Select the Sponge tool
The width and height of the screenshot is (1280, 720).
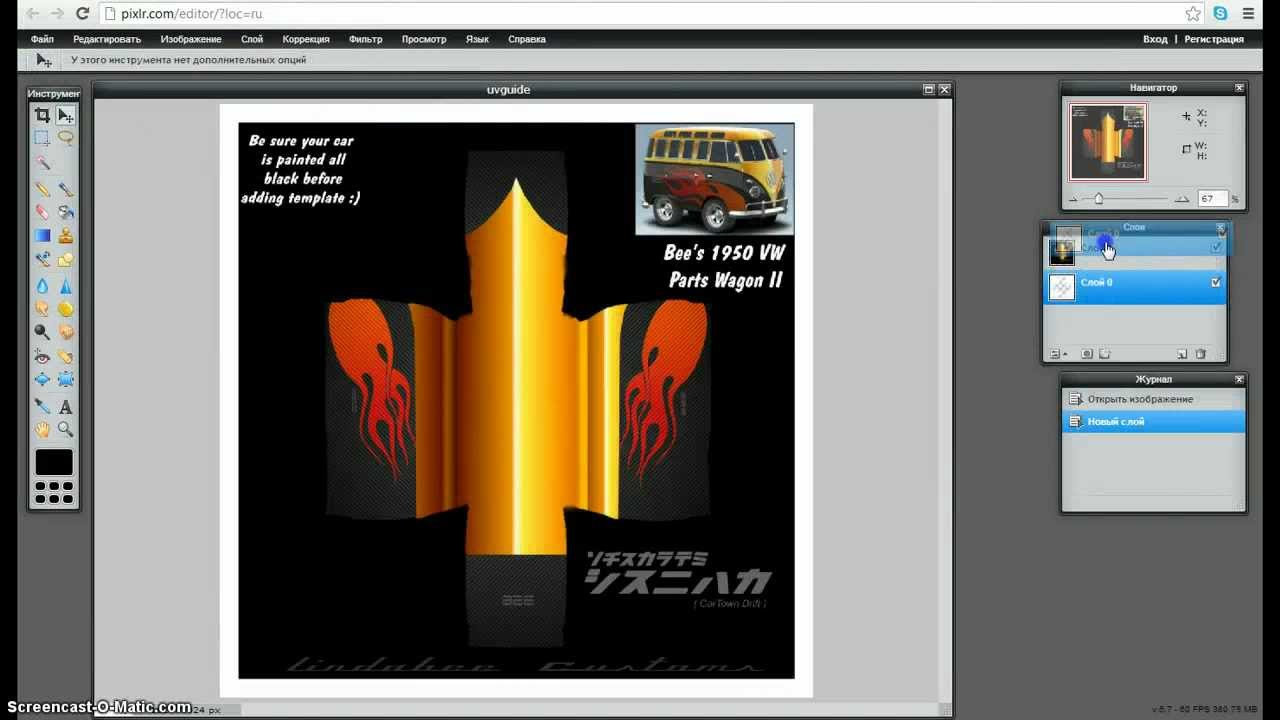click(65, 308)
